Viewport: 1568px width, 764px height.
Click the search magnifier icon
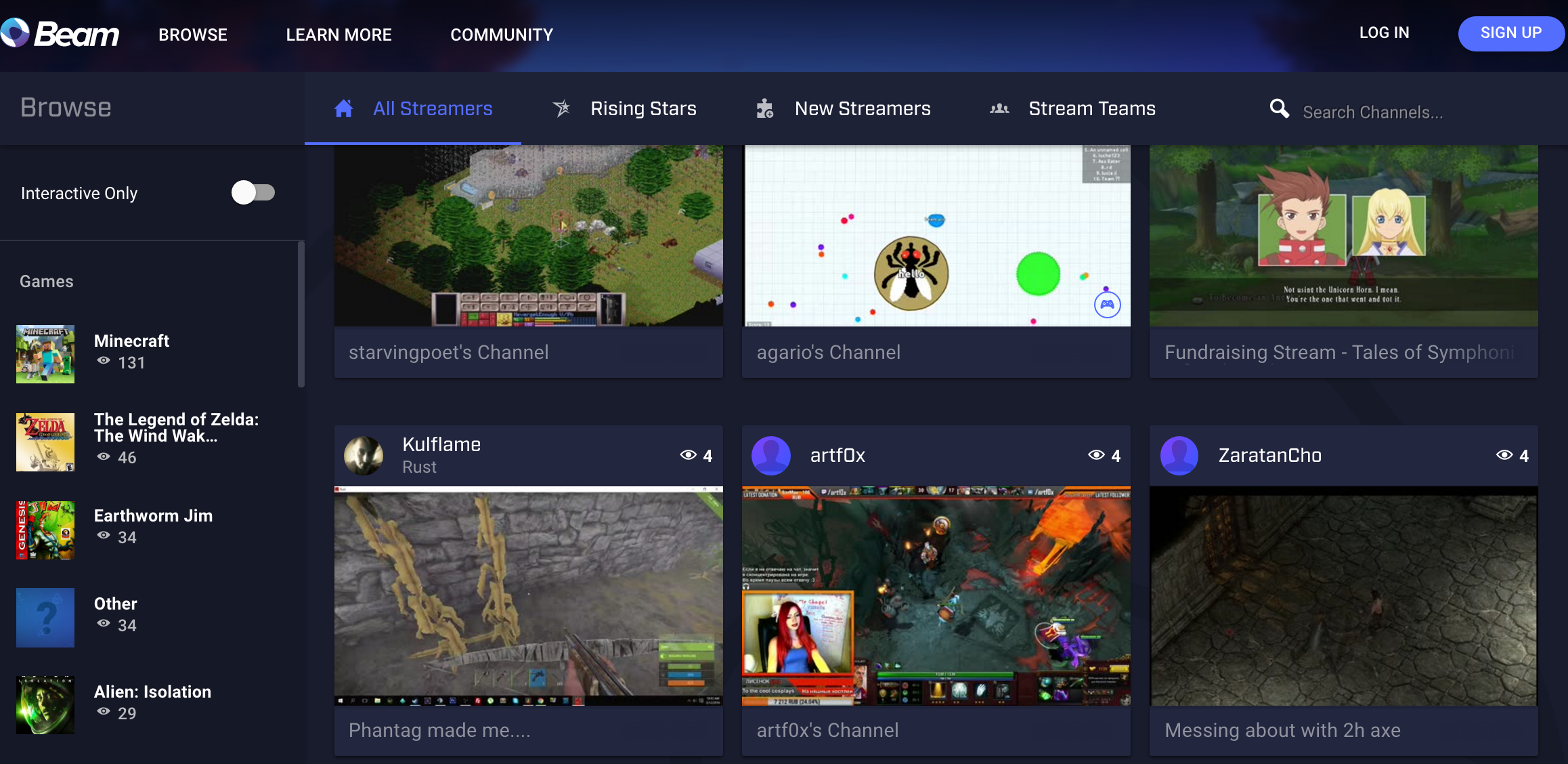(1279, 108)
